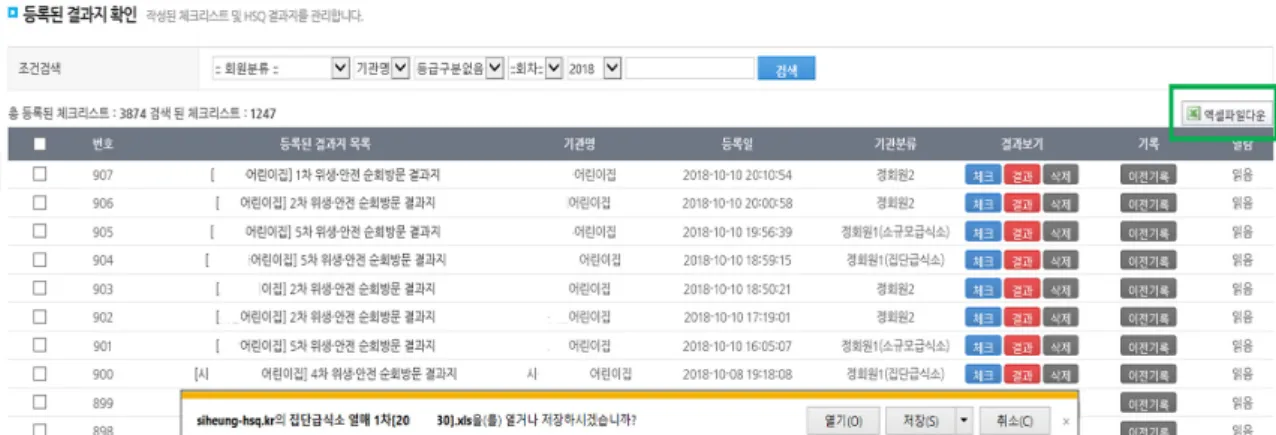Click 체크 button for row 902
This screenshot has height=435, width=1276.
click(982, 317)
